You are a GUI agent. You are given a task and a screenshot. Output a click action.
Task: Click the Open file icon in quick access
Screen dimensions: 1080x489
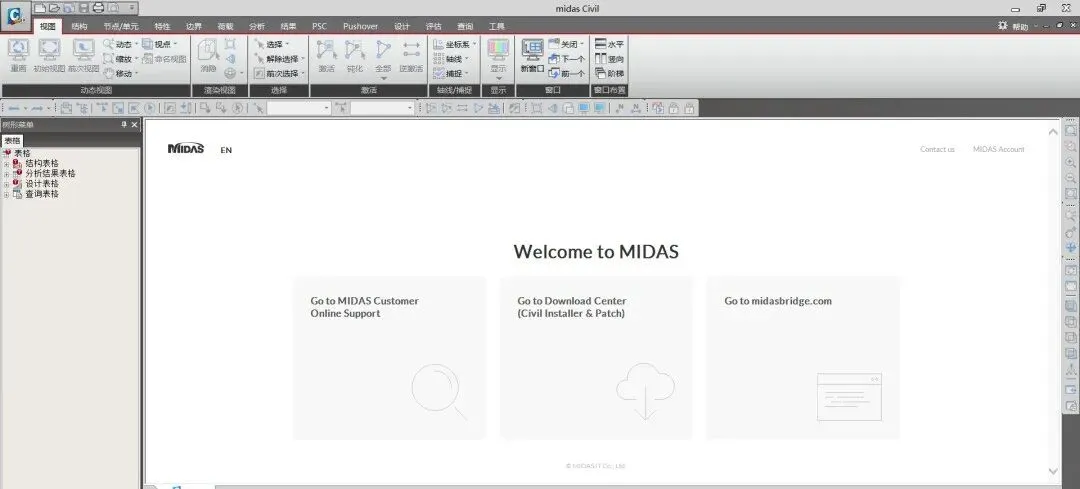54,8
